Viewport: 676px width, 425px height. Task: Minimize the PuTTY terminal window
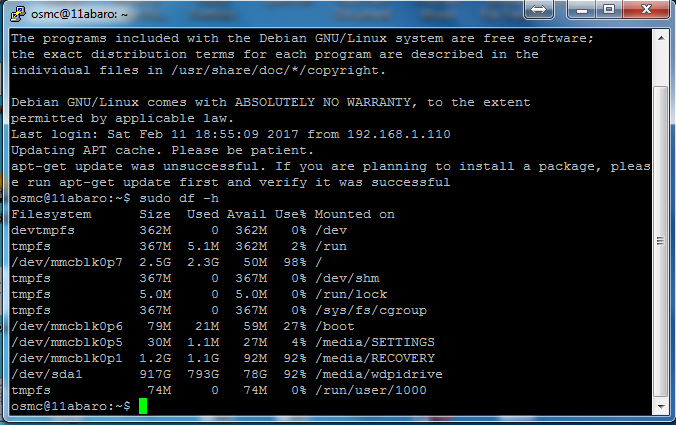coord(582,9)
